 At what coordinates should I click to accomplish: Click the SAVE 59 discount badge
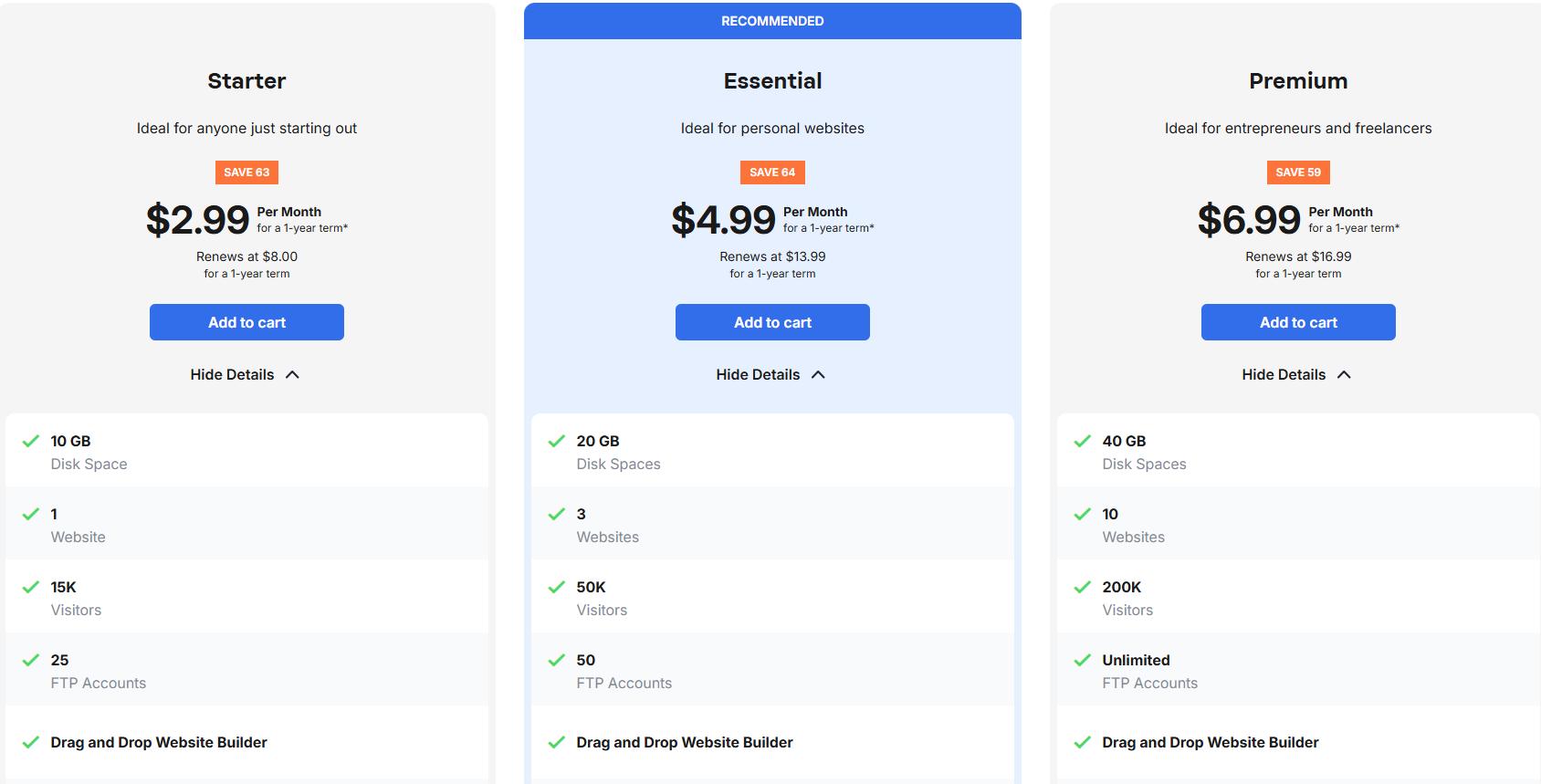tap(1298, 172)
